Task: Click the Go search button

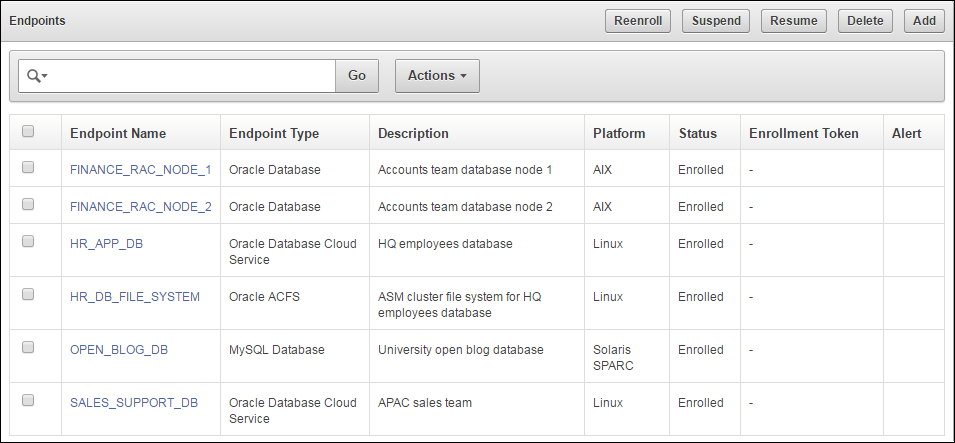Action: click(357, 76)
